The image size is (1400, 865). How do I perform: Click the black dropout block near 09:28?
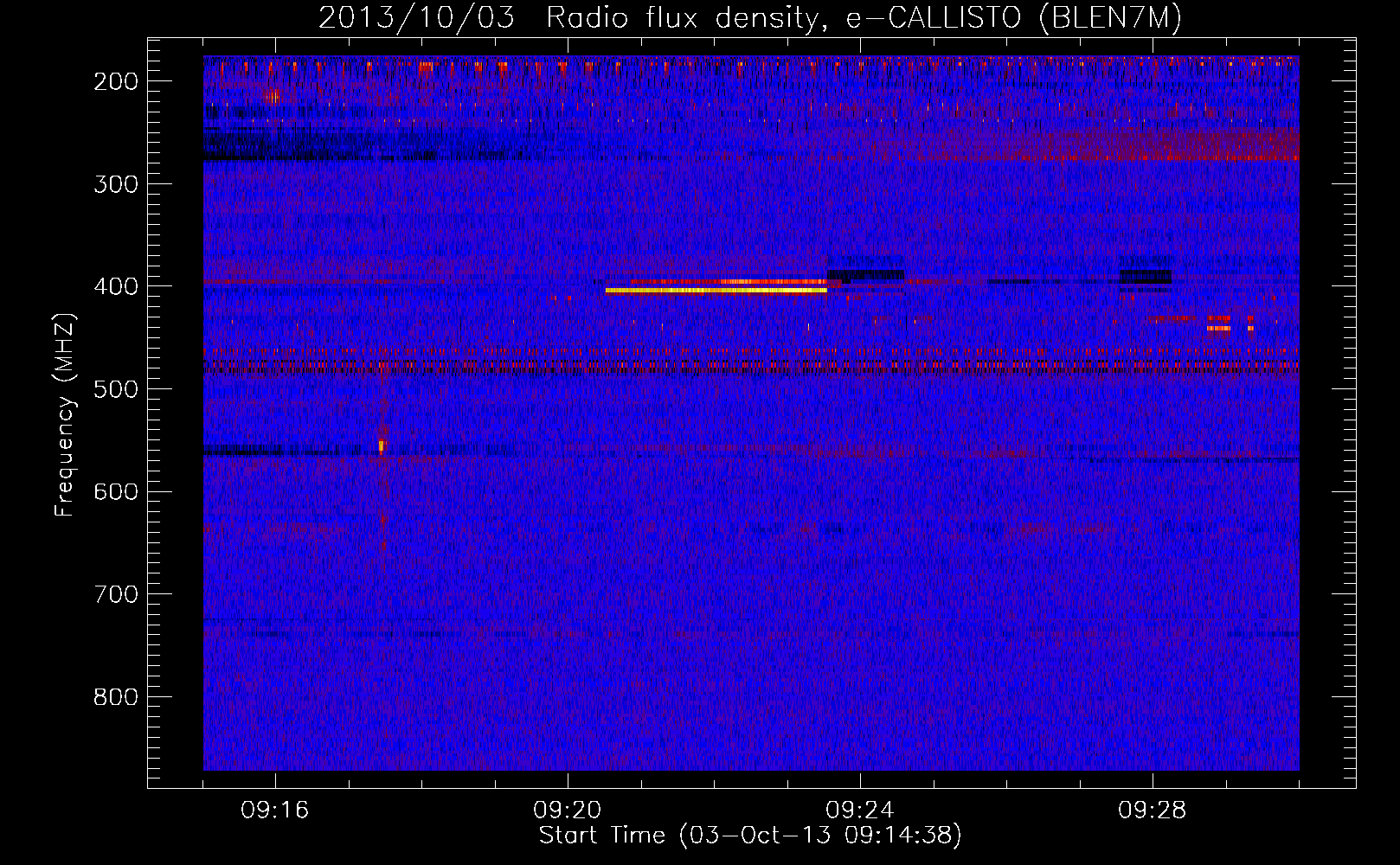pos(1146,277)
